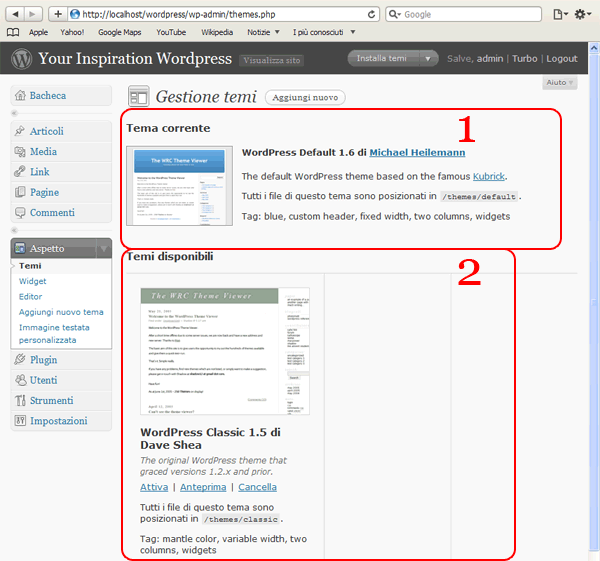Open the page menu icon in browser toolbar
The width and height of the screenshot is (600, 561).
[x=560, y=15]
